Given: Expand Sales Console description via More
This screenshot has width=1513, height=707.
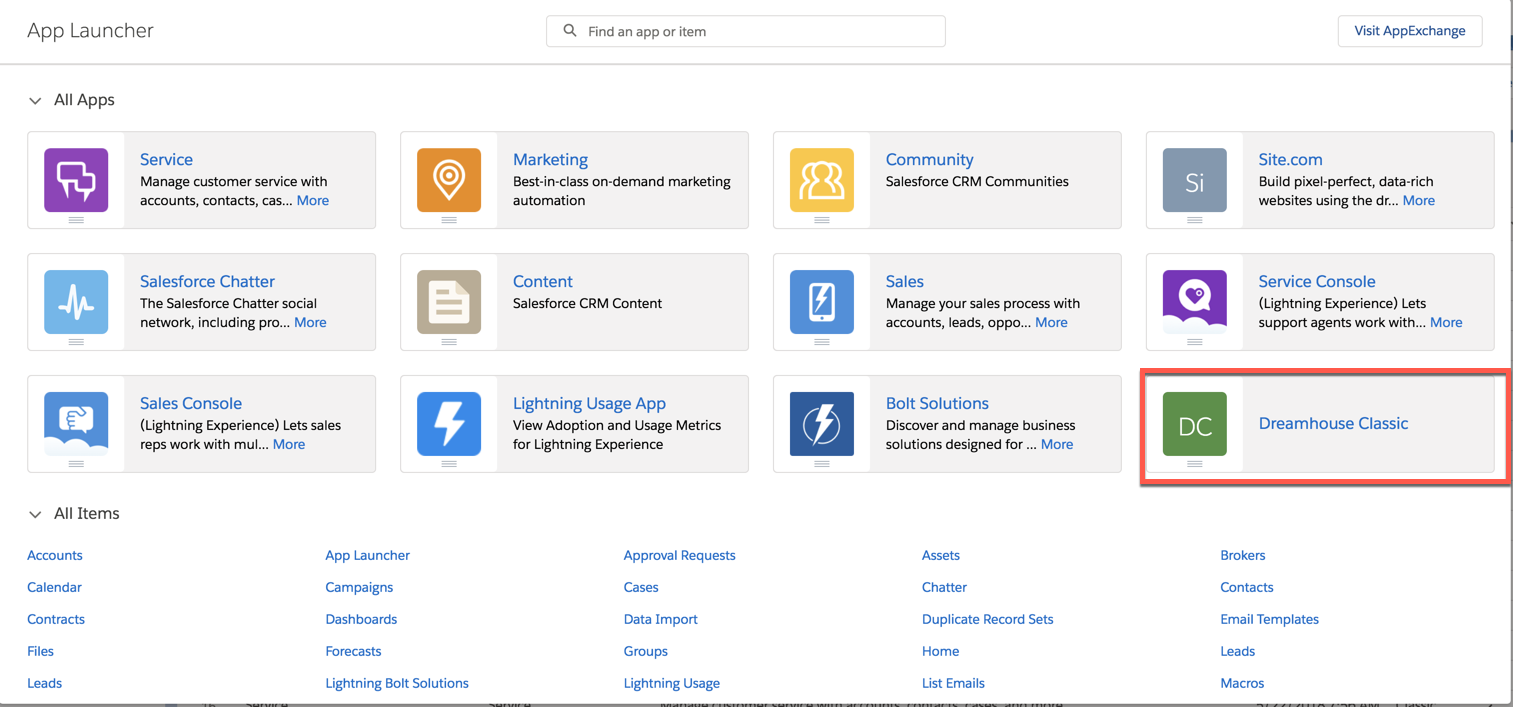Looking at the screenshot, I should pos(289,444).
